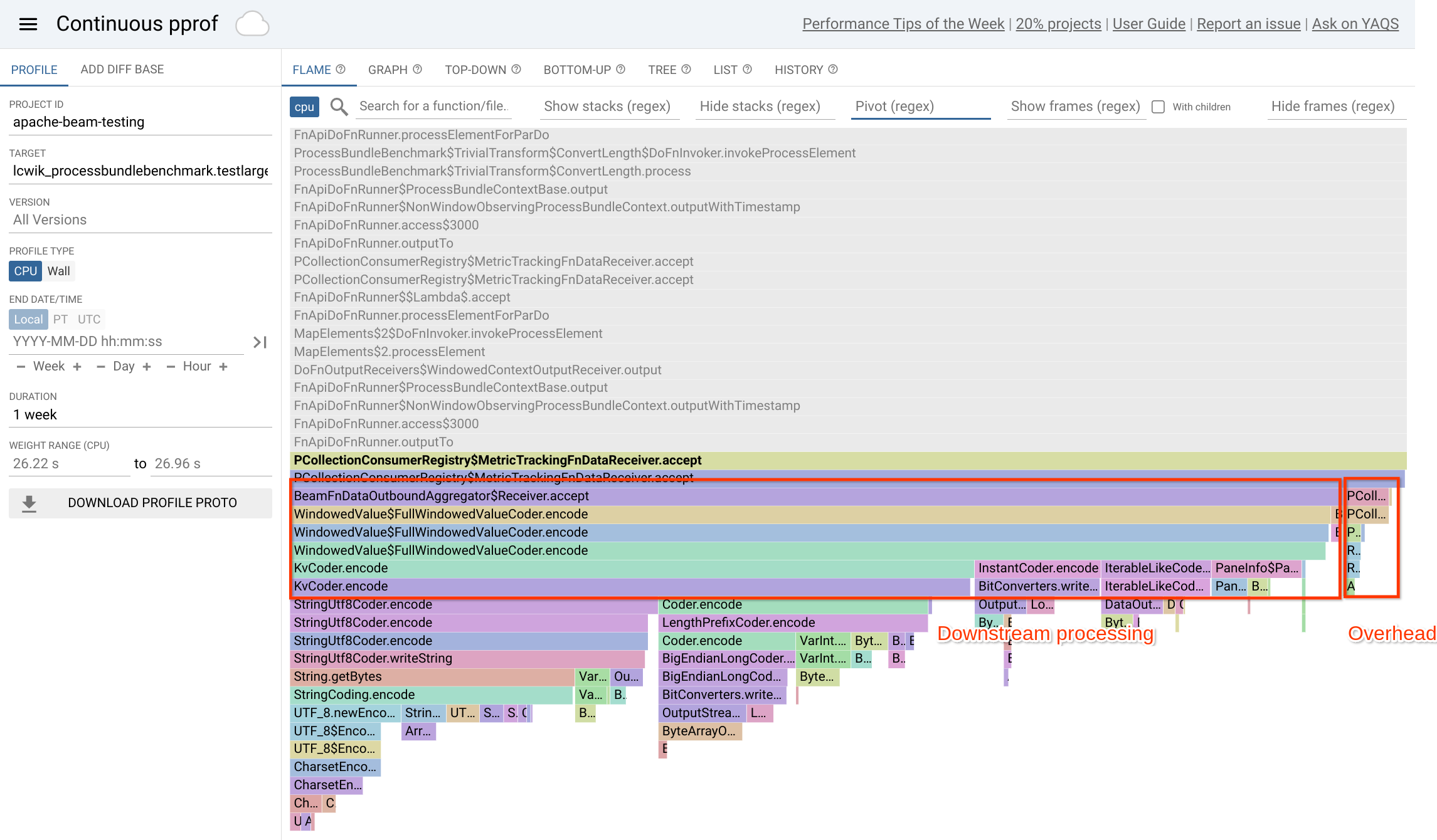
Task: Open the Target selection field
Action: tap(141, 171)
